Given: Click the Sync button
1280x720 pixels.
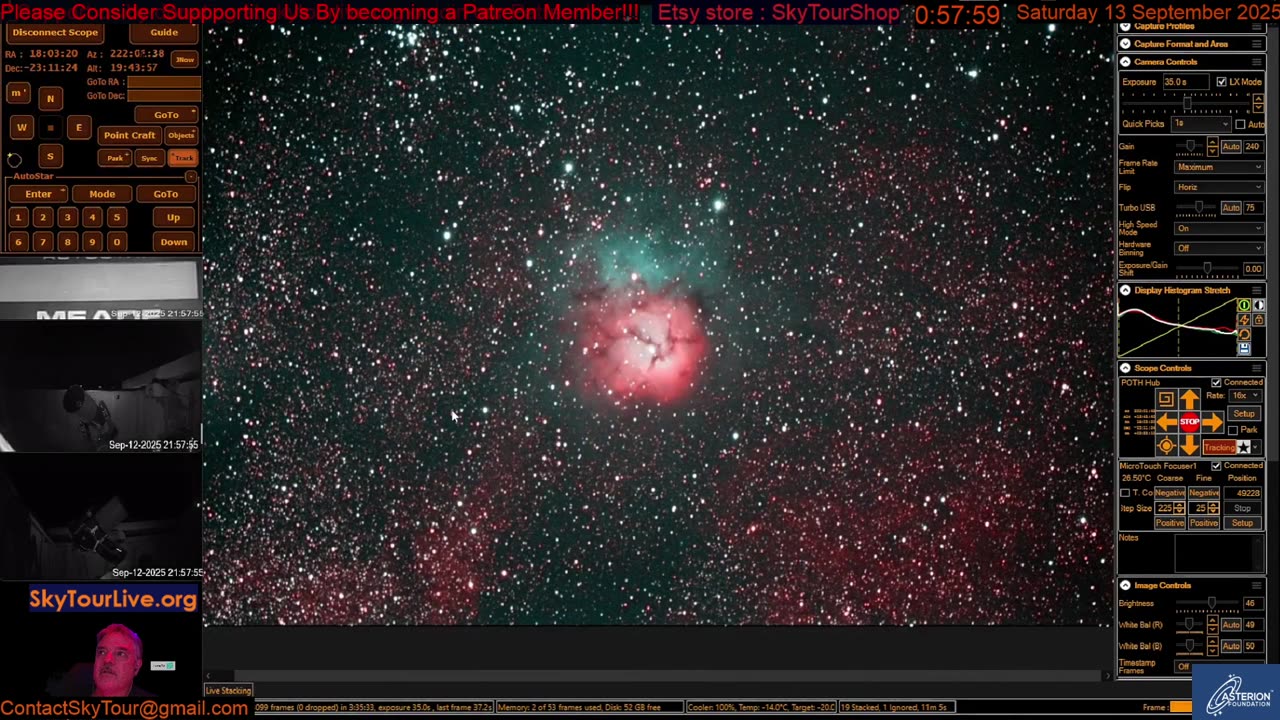Looking at the screenshot, I should (149, 158).
